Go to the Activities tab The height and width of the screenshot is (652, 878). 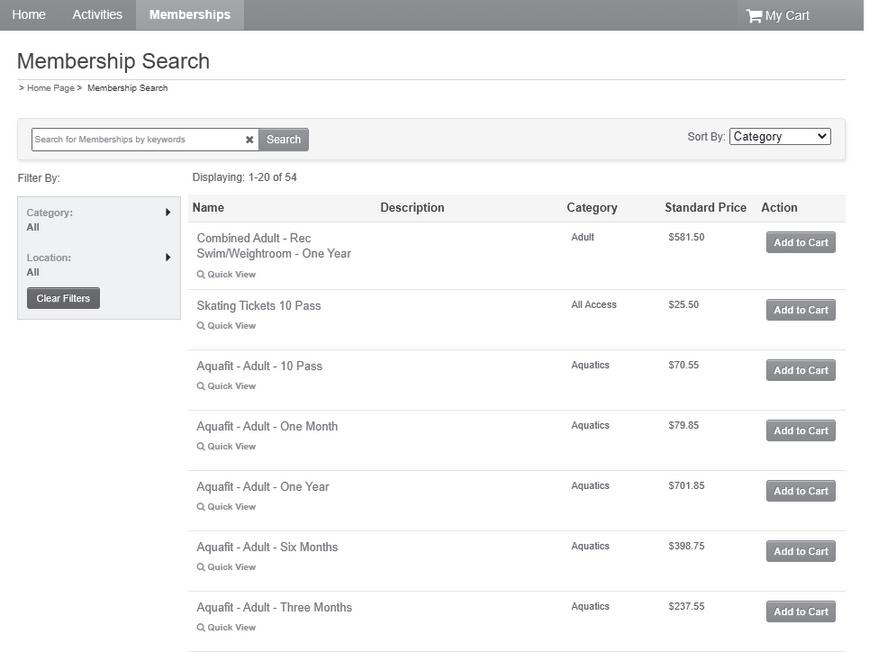97,15
